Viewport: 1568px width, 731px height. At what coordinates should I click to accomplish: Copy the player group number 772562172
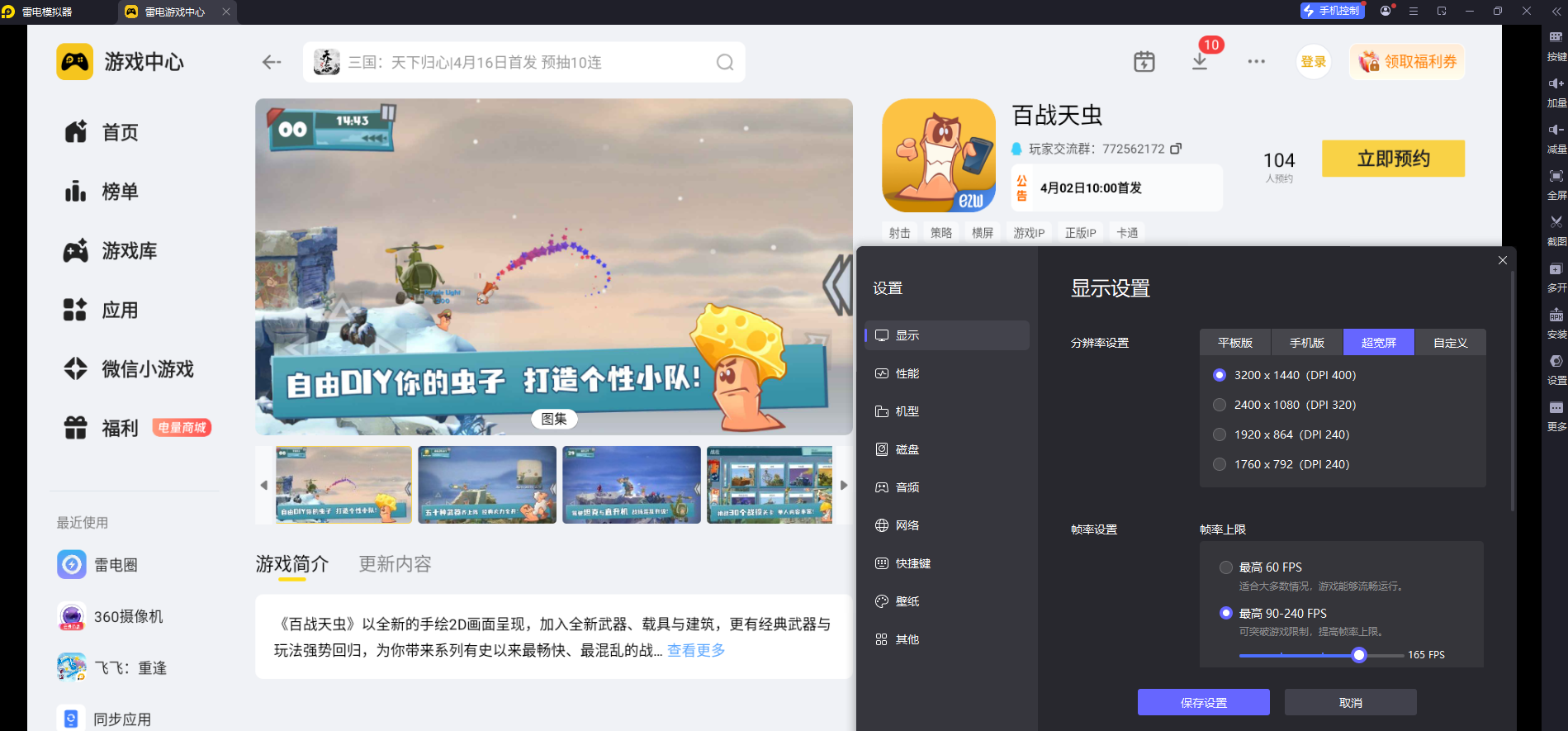point(1176,149)
